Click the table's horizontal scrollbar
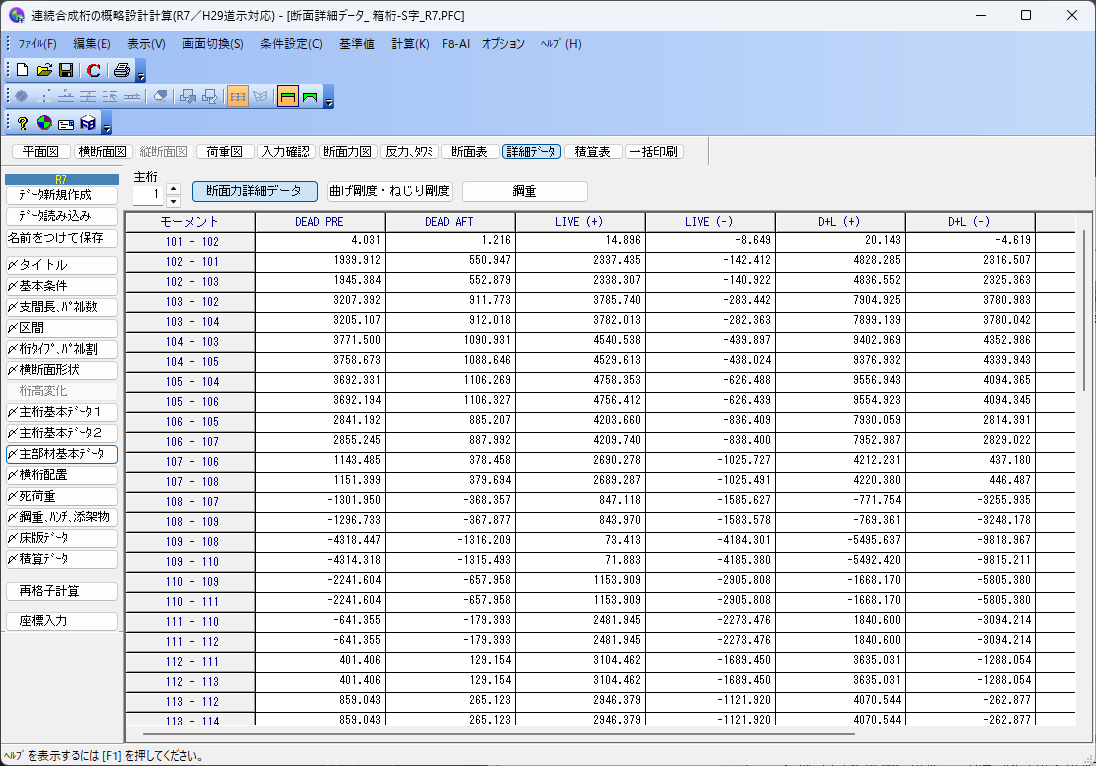This screenshot has width=1096, height=766. 499,734
